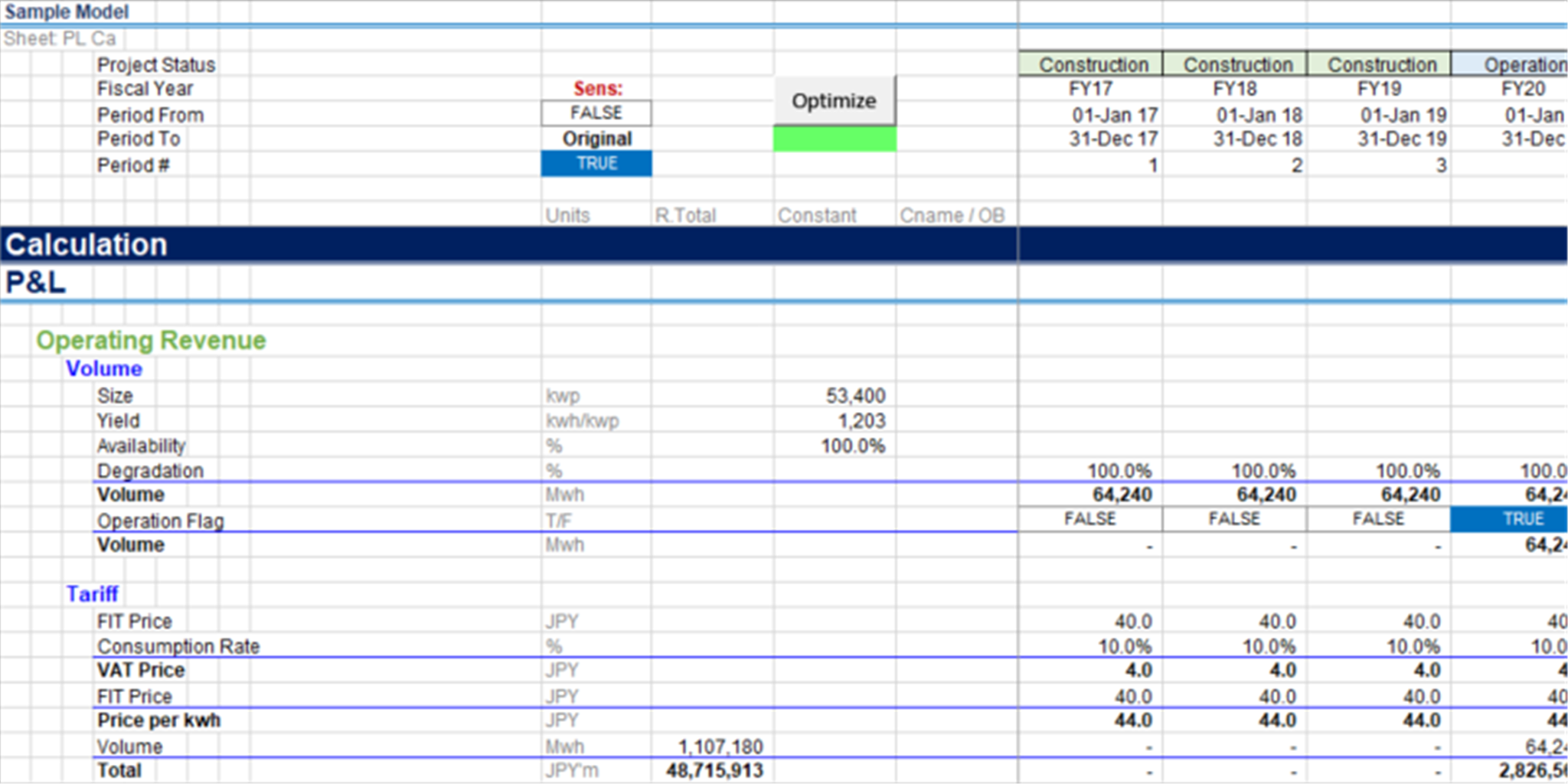Screen dimensions: 1568x784
Task: Select the blue Volume subheading
Action: 104,368
